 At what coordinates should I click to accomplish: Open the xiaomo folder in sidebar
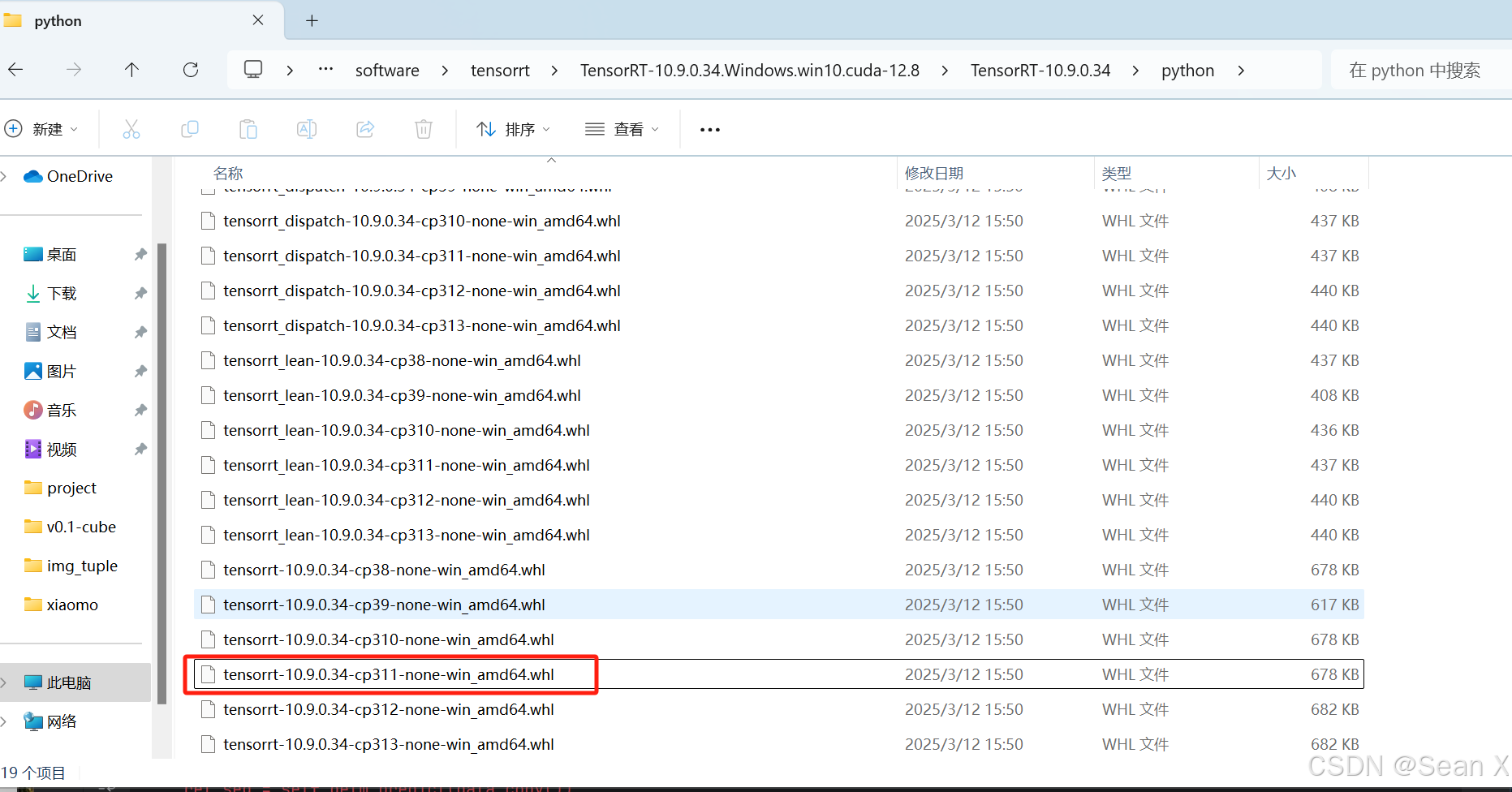(62, 605)
